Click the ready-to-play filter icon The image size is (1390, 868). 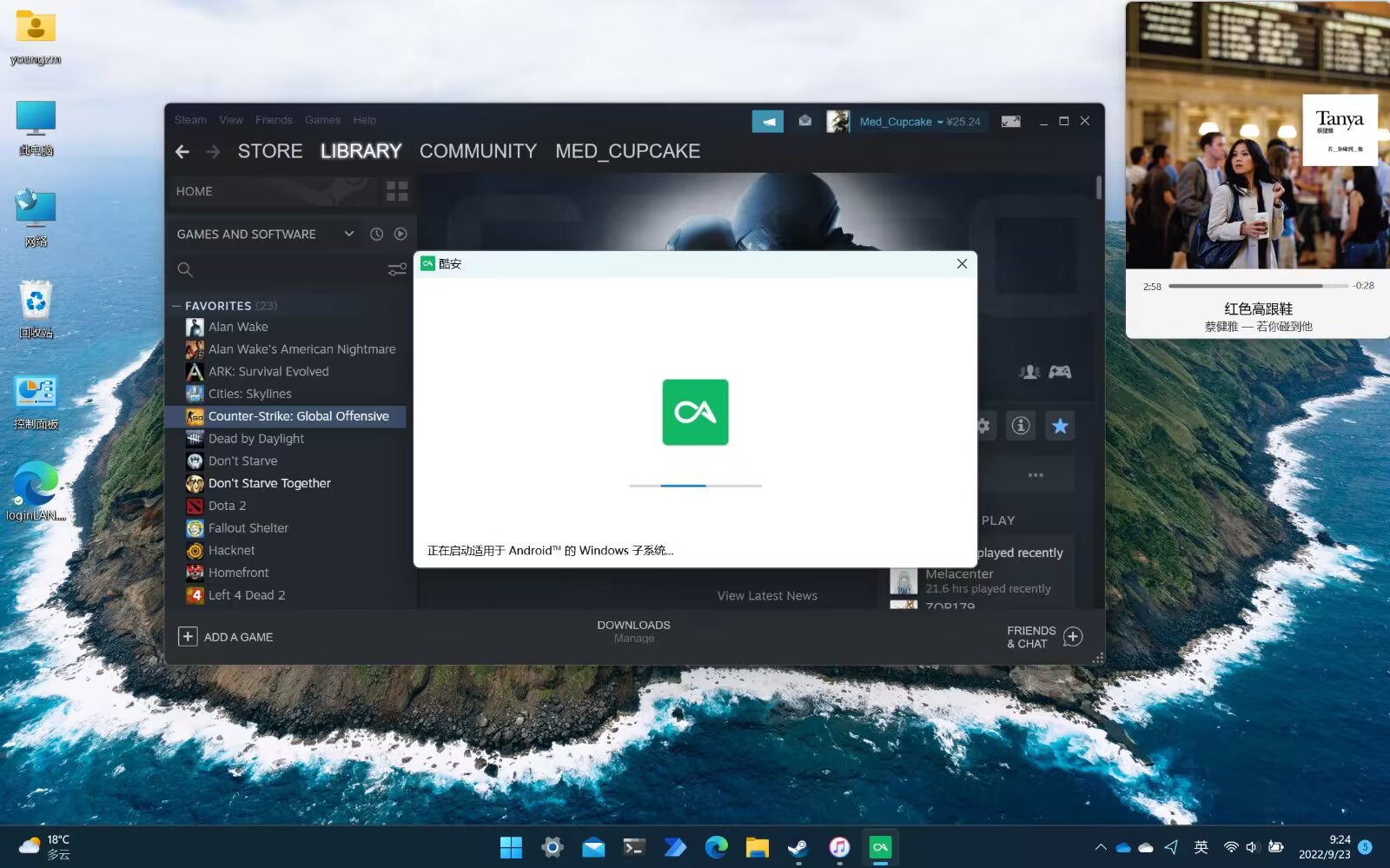click(x=400, y=234)
